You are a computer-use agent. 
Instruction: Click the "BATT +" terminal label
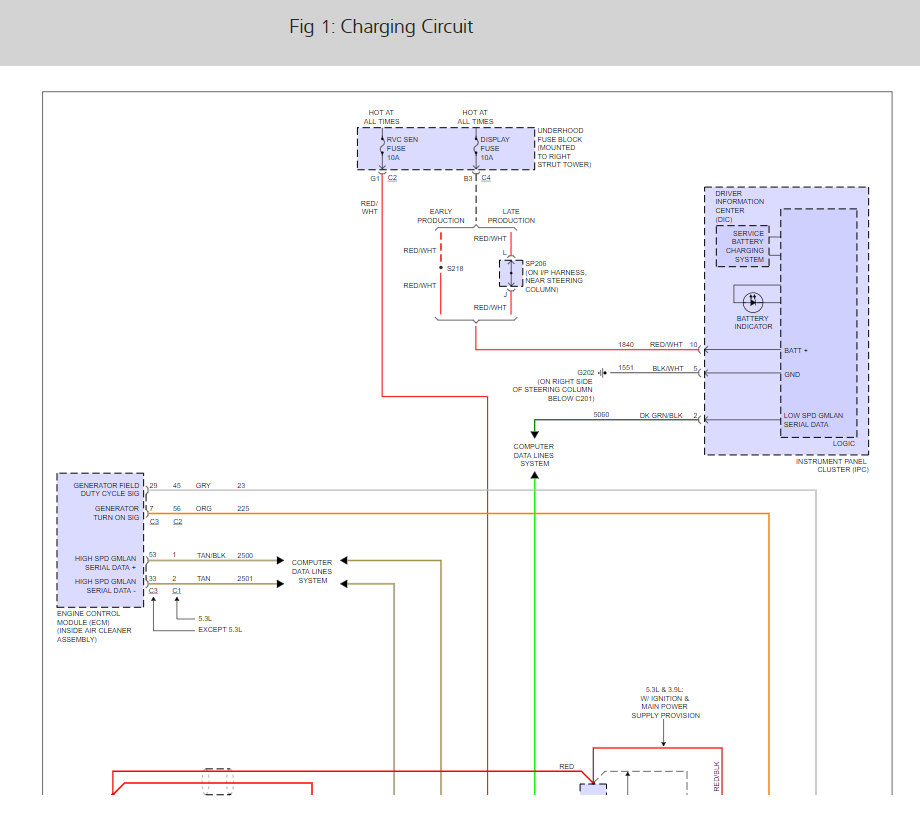[796, 351]
